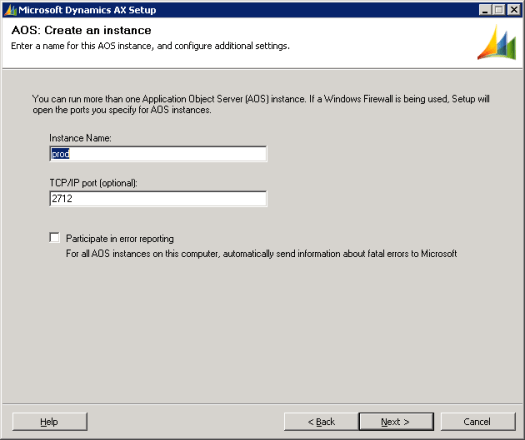Click the Help button
The width and height of the screenshot is (525, 440).
tap(50, 422)
